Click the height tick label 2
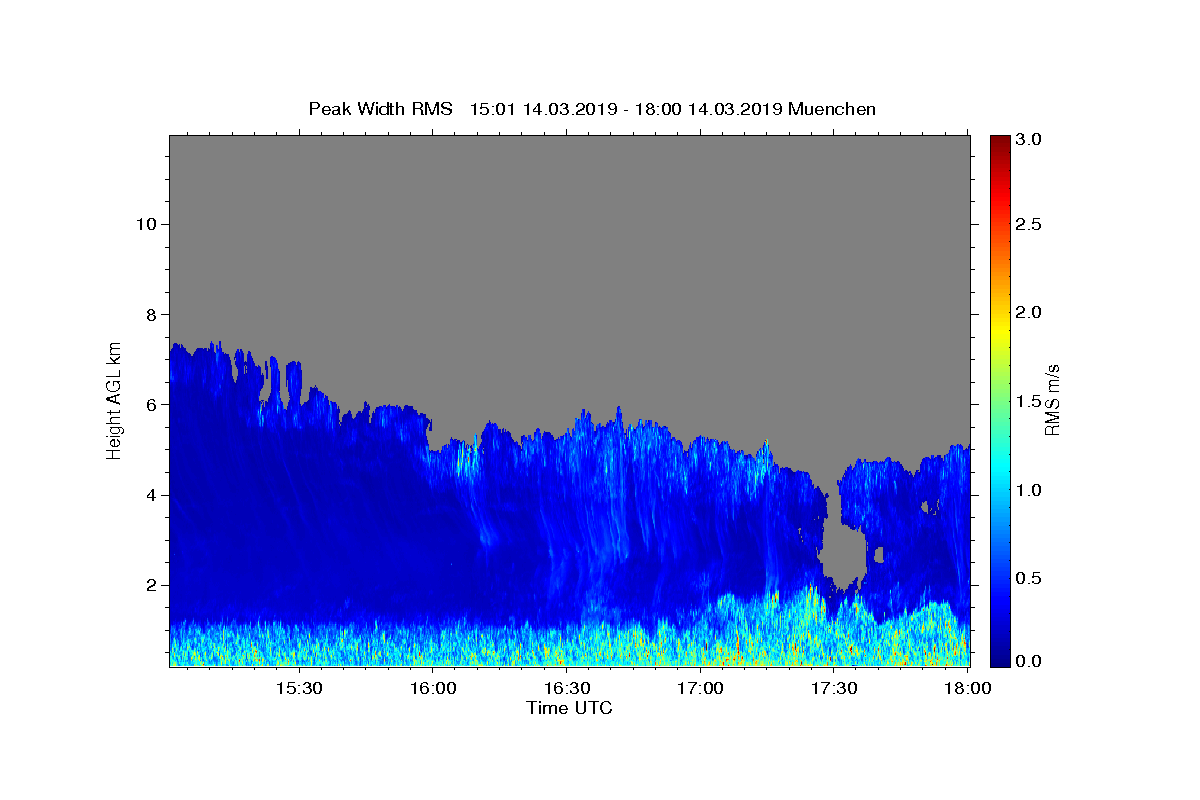The height and width of the screenshot is (800, 1200). [151, 585]
